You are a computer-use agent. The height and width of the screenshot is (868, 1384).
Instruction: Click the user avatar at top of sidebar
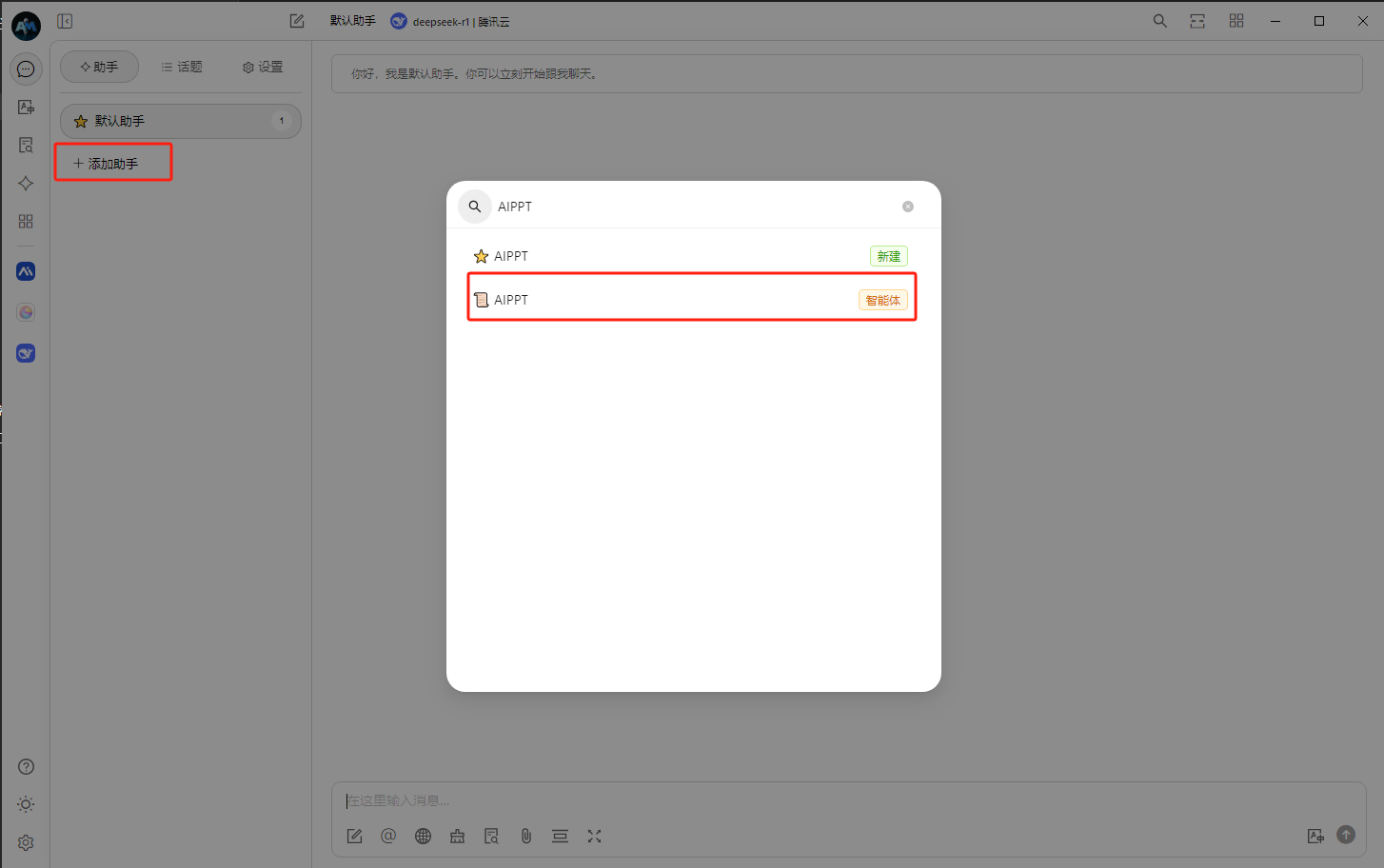click(26, 26)
